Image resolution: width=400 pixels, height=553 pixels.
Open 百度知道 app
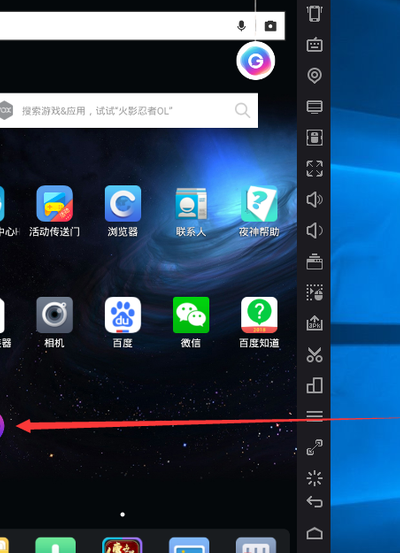coord(259,322)
